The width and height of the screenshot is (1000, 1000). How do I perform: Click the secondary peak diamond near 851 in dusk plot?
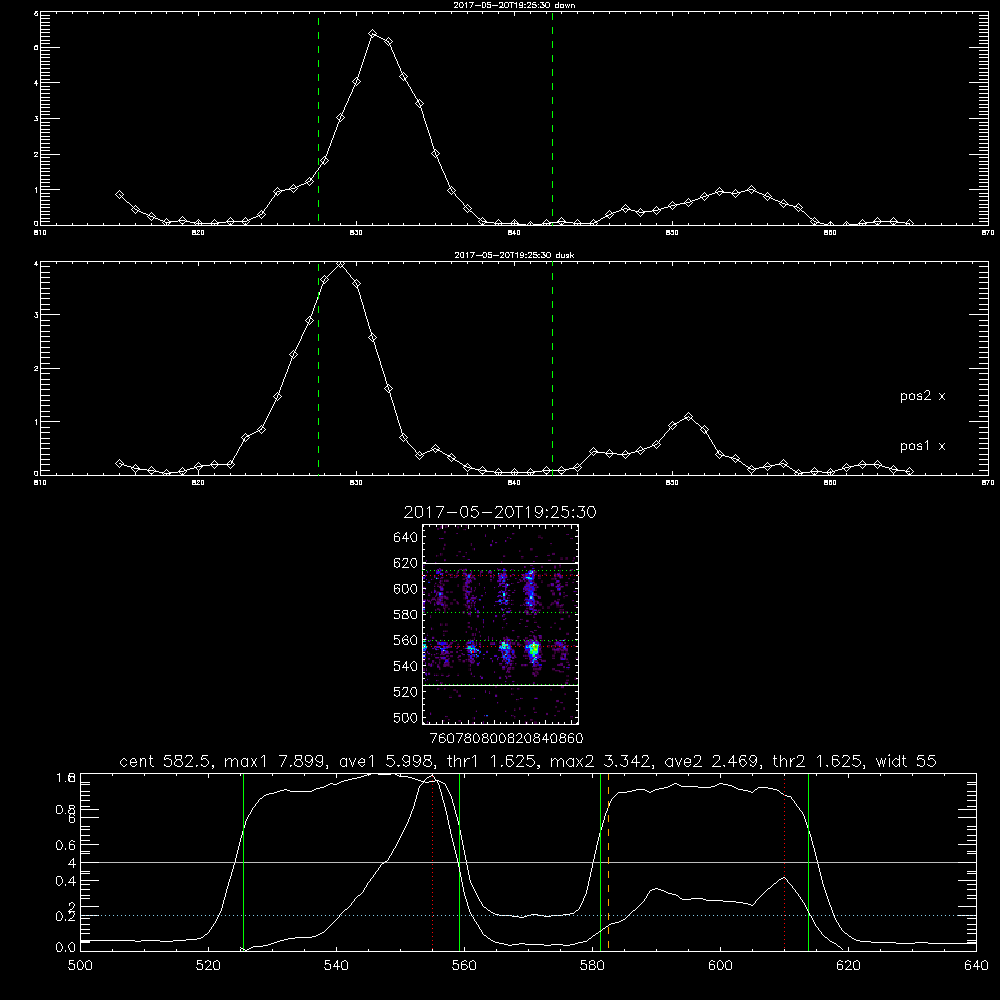tap(688, 416)
